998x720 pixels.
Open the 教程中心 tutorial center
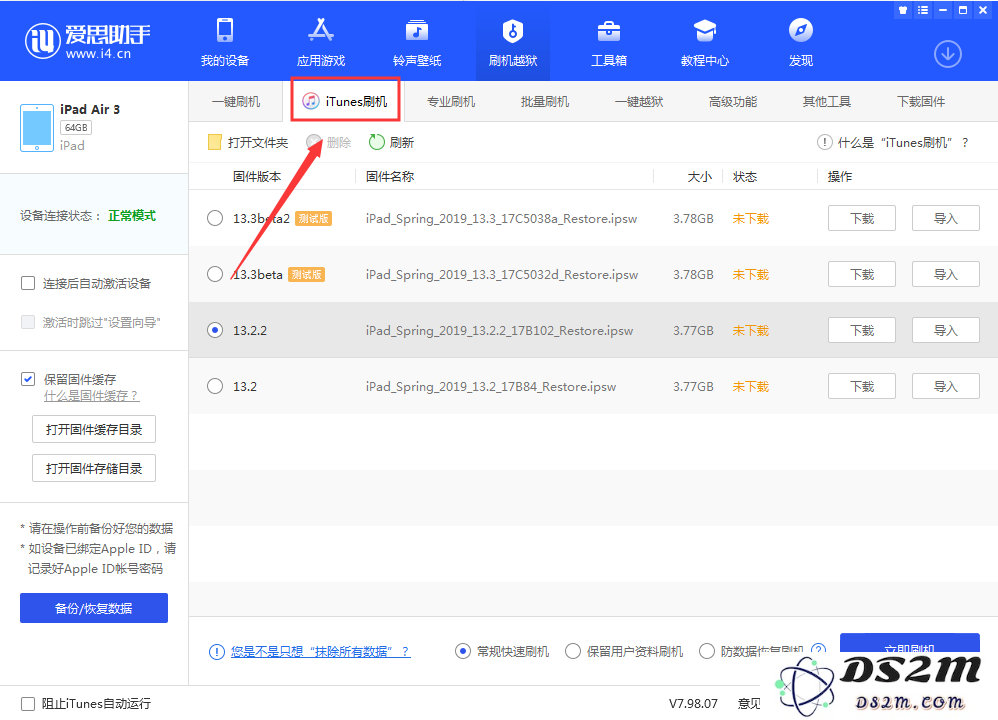[x=705, y=42]
